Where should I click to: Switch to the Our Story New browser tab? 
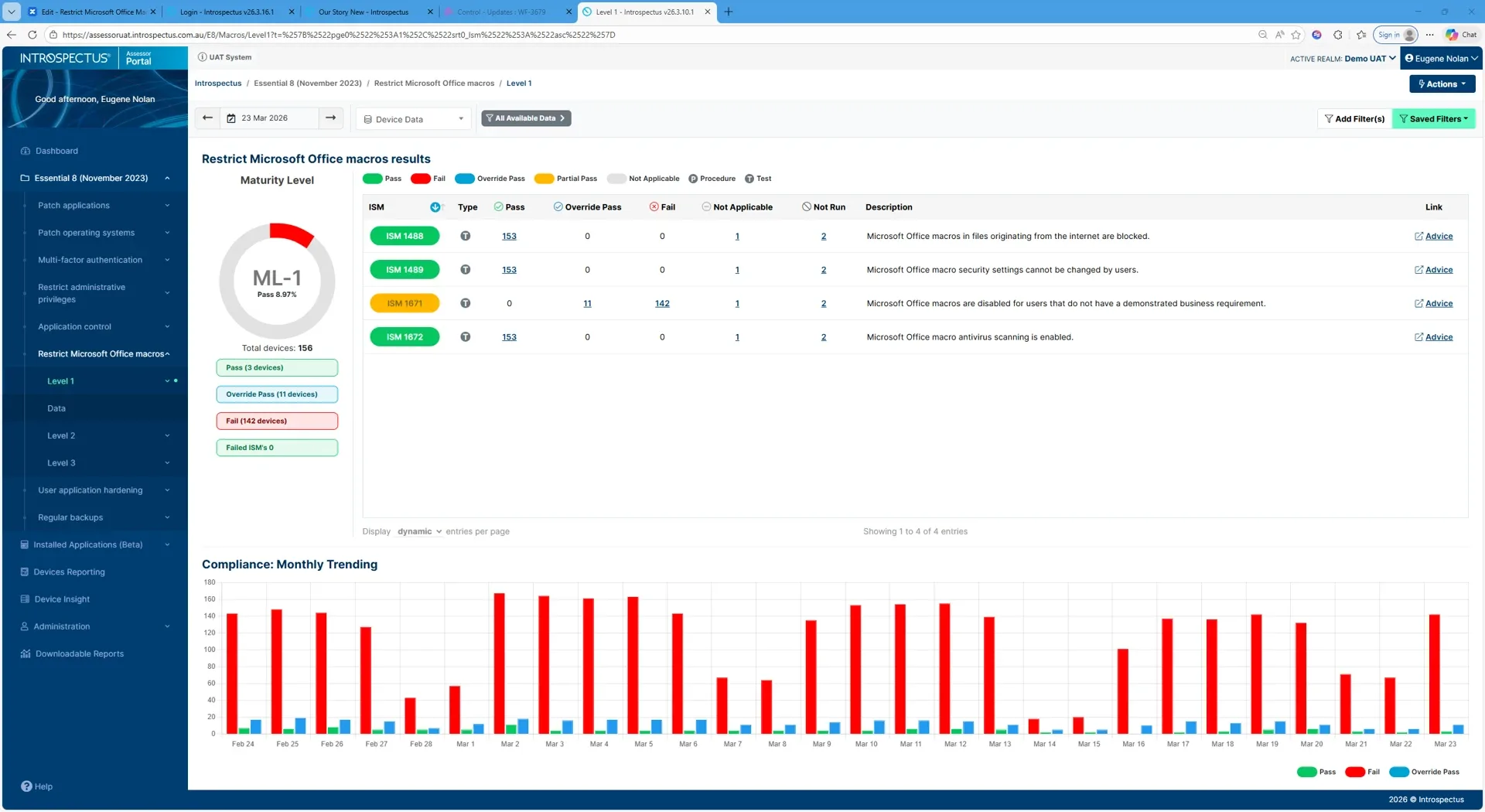(x=364, y=12)
